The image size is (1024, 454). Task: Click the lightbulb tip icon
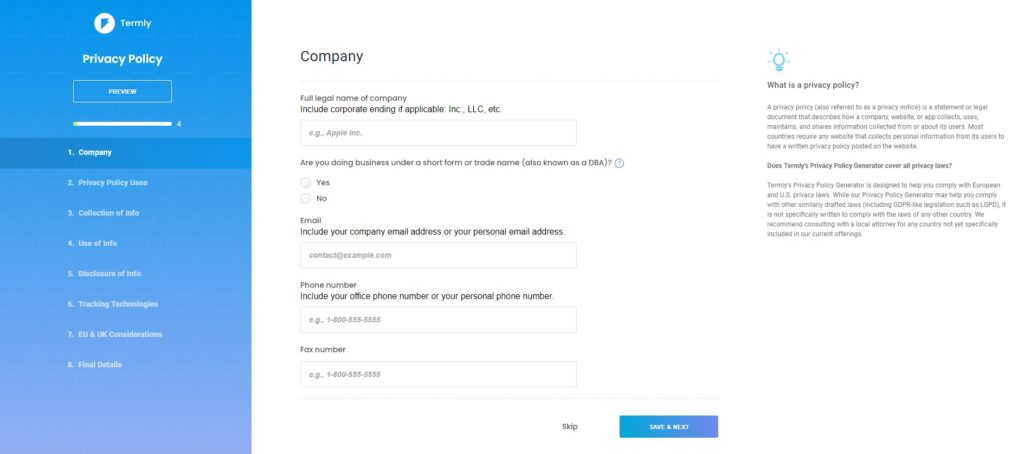tap(777, 60)
